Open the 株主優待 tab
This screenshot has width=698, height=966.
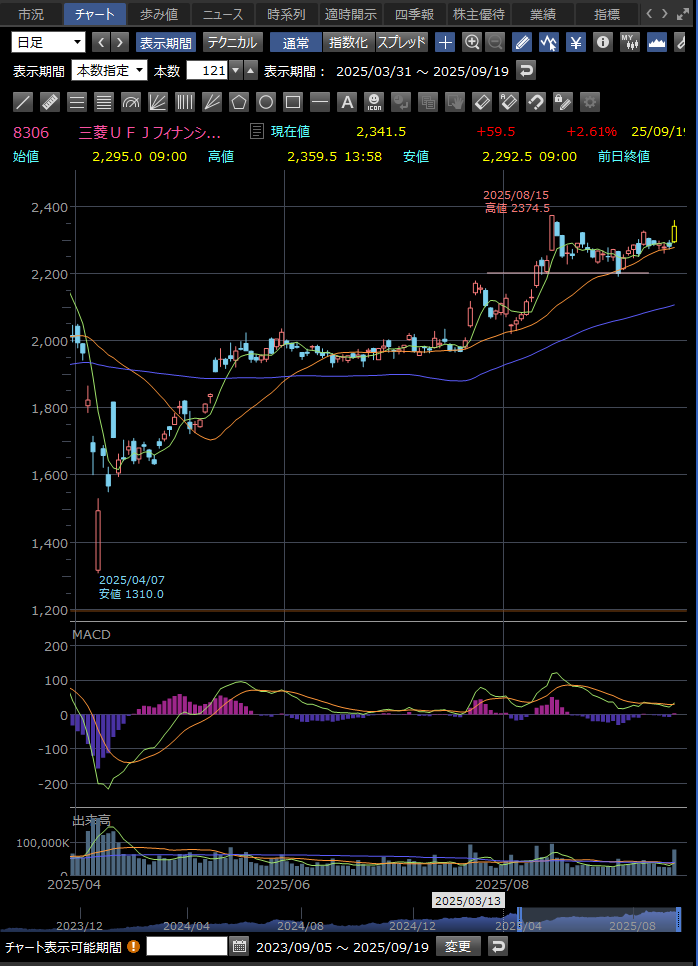pyautogui.click(x=479, y=14)
